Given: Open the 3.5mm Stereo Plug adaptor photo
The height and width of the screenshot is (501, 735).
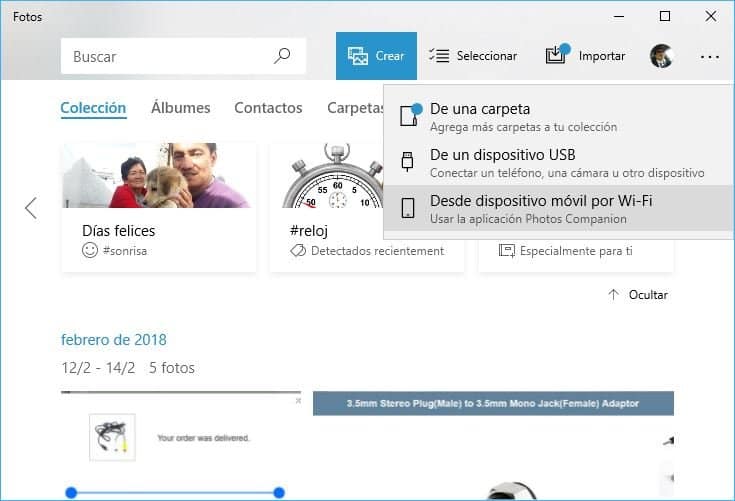Looking at the screenshot, I should 493,446.
